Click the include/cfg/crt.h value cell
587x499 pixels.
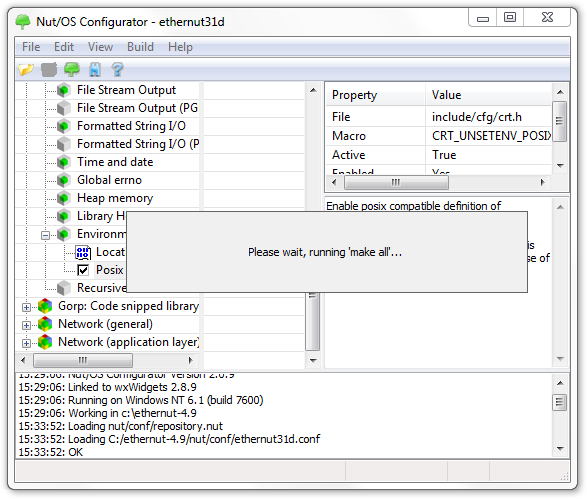coord(477,117)
